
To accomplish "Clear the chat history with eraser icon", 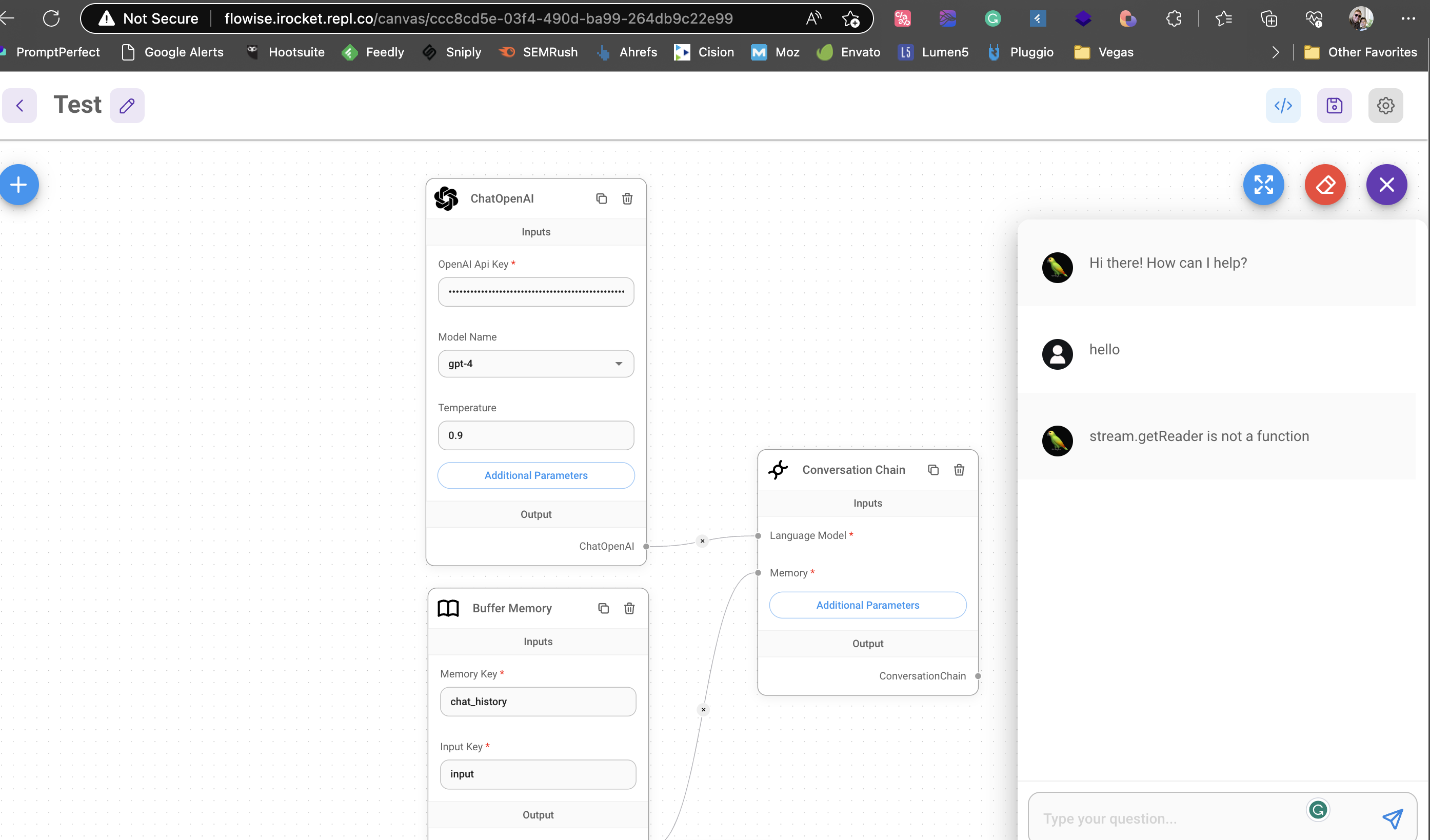I will click(x=1325, y=184).
